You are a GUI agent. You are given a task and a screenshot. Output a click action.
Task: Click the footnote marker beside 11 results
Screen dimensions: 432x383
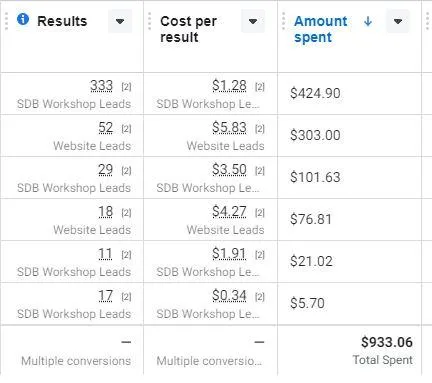126,255
